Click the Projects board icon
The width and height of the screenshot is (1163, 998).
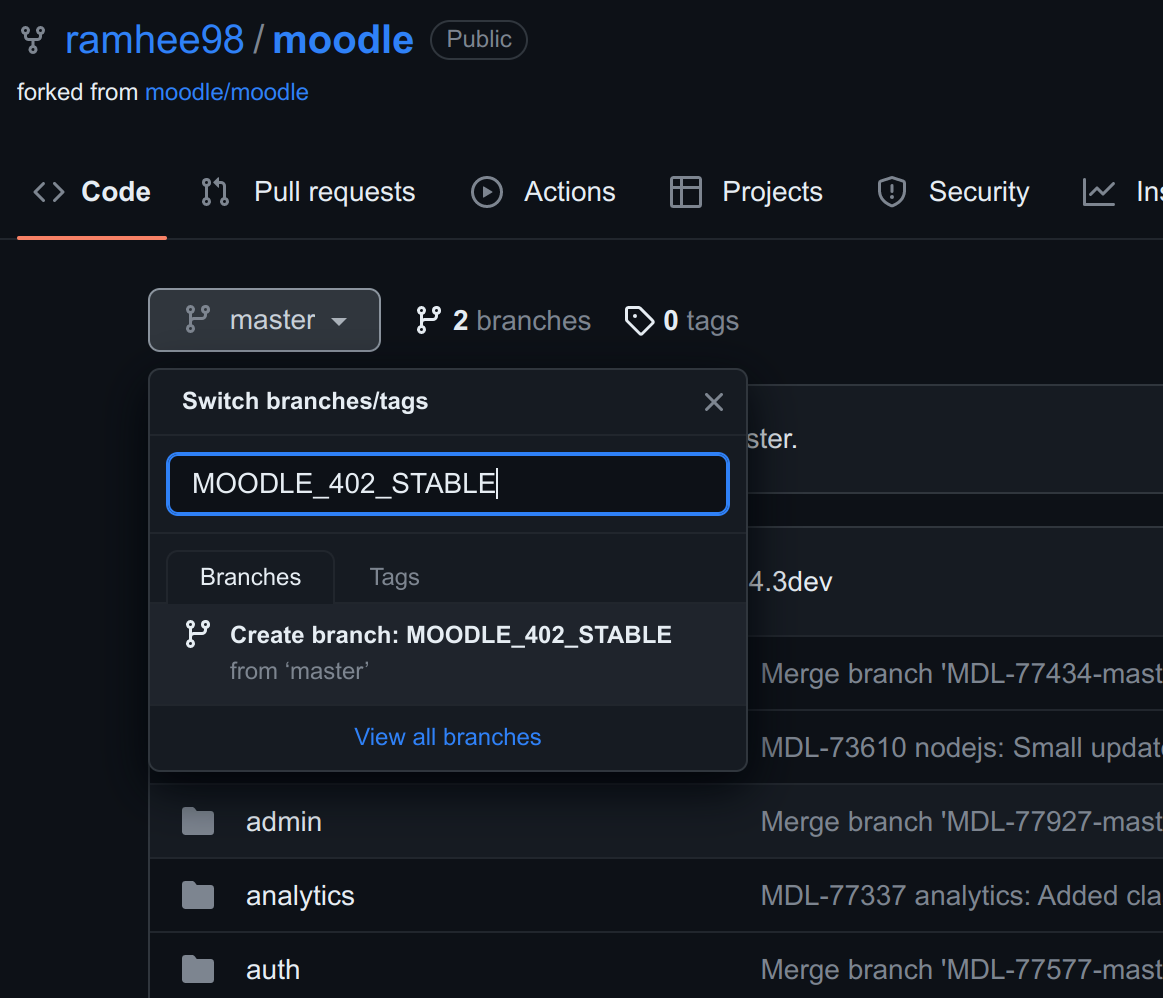click(686, 192)
